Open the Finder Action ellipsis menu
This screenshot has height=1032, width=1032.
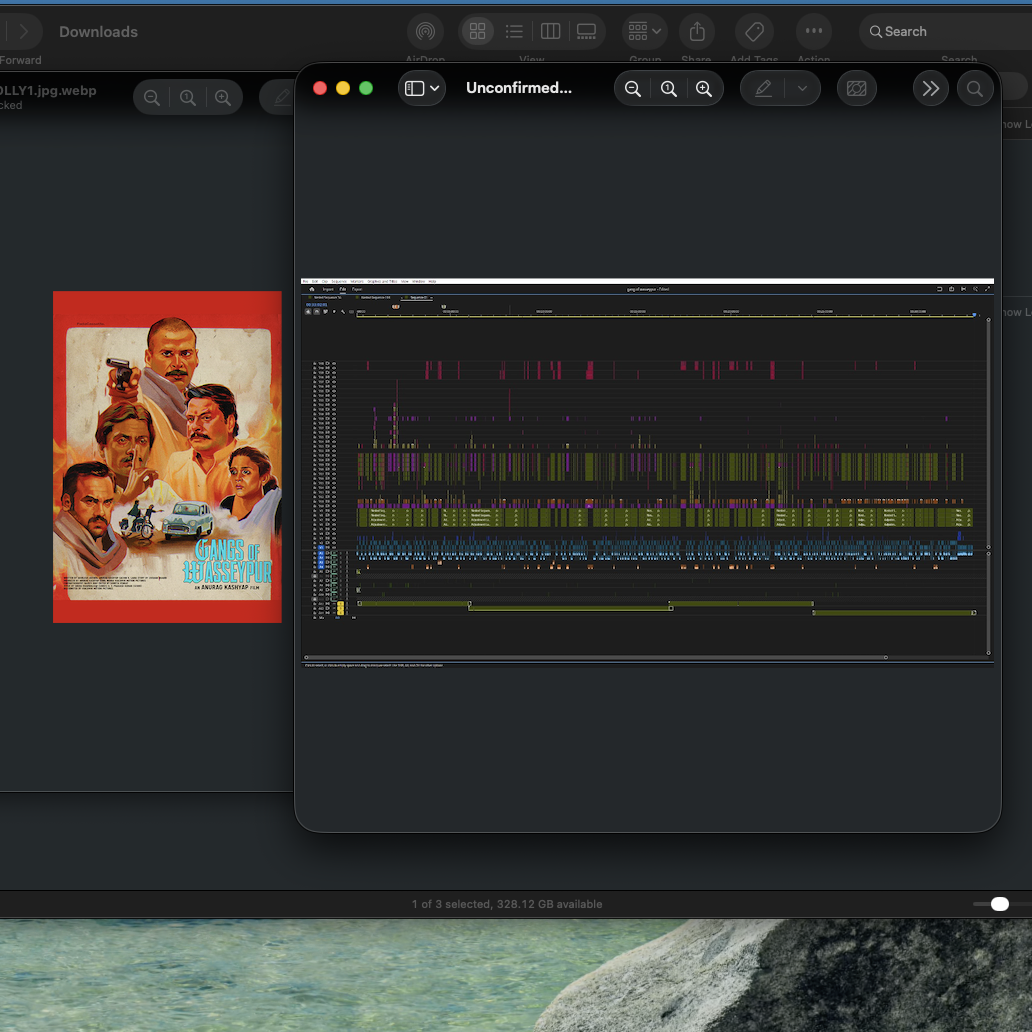pyautogui.click(x=814, y=32)
